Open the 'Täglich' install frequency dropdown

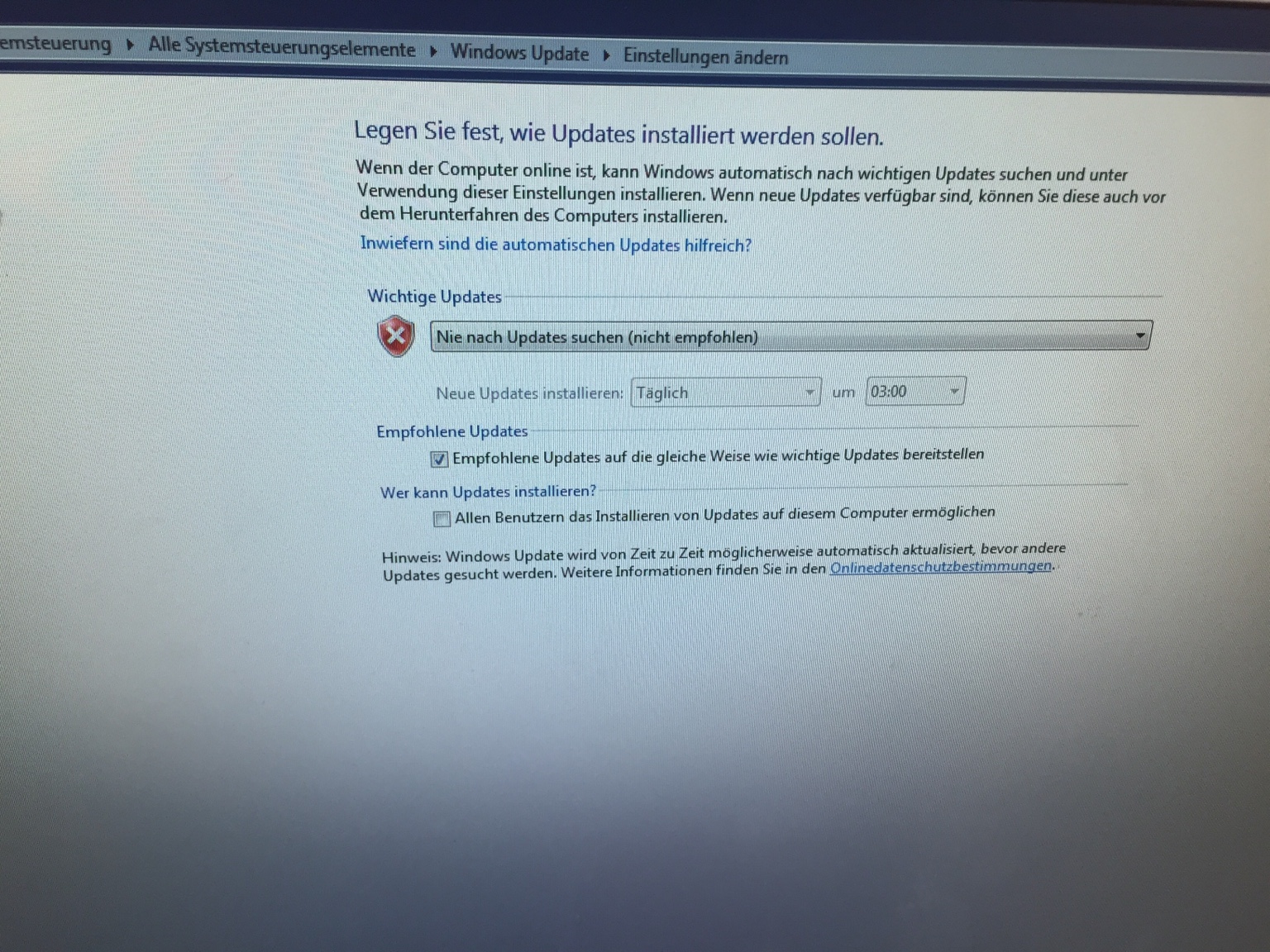tap(726, 393)
